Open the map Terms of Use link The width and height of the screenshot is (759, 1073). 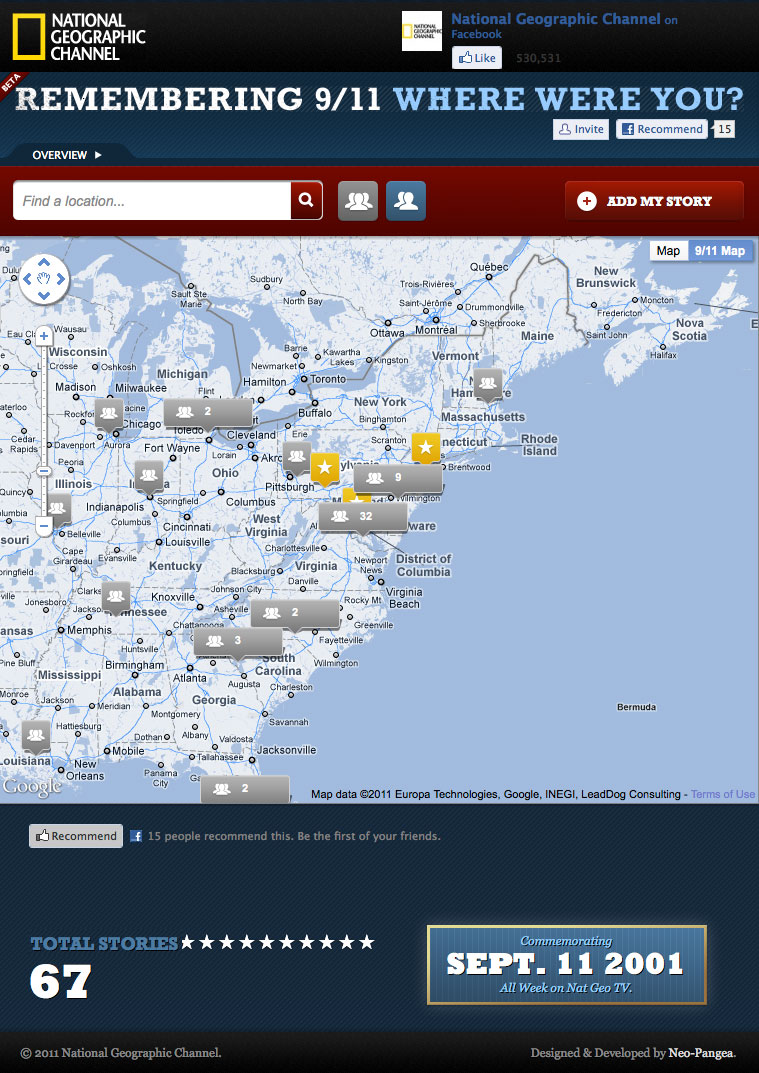pos(723,794)
